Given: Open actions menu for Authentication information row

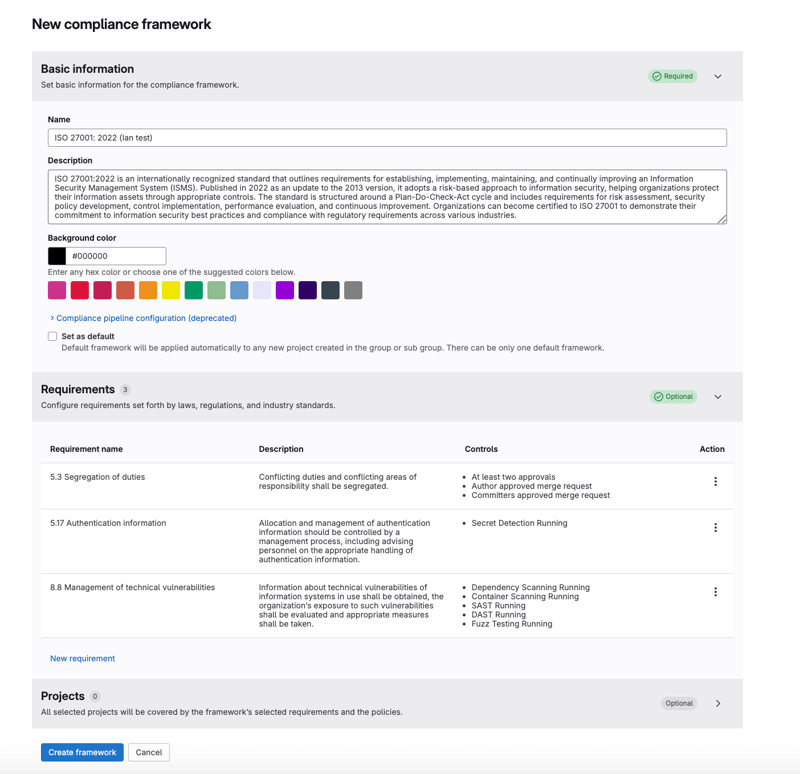Looking at the screenshot, I should coord(715,527).
